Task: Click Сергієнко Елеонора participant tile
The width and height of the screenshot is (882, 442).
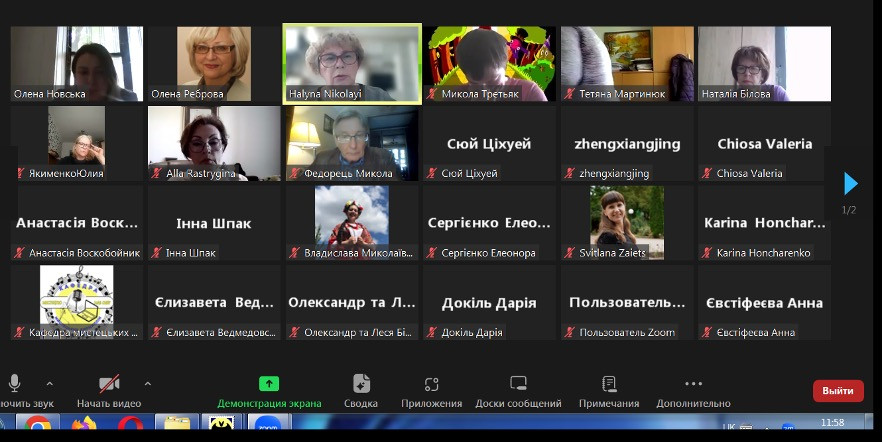Action: click(489, 223)
